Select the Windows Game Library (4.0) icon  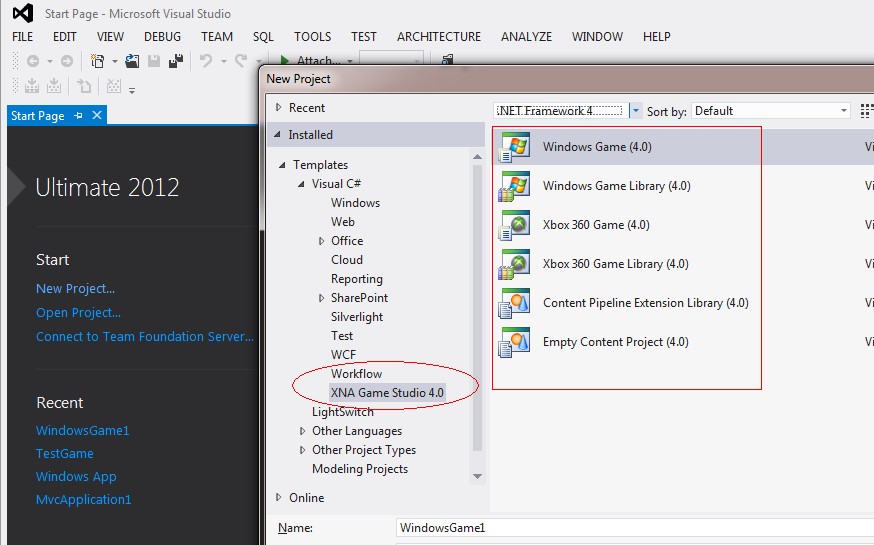pyautogui.click(x=514, y=186)
